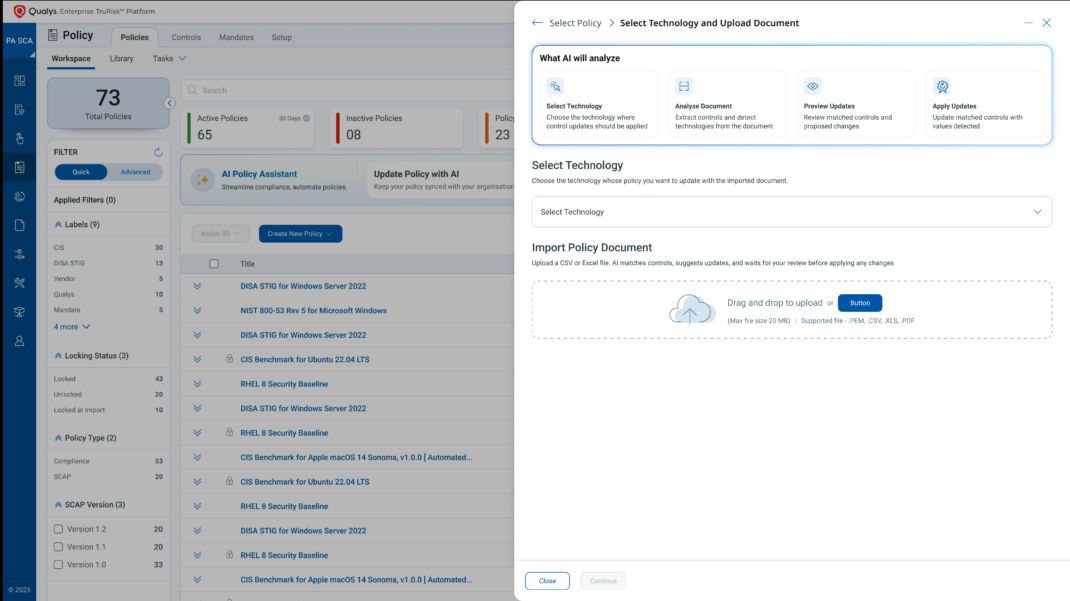Close the upload document panel

click(x=1046, y=23)
